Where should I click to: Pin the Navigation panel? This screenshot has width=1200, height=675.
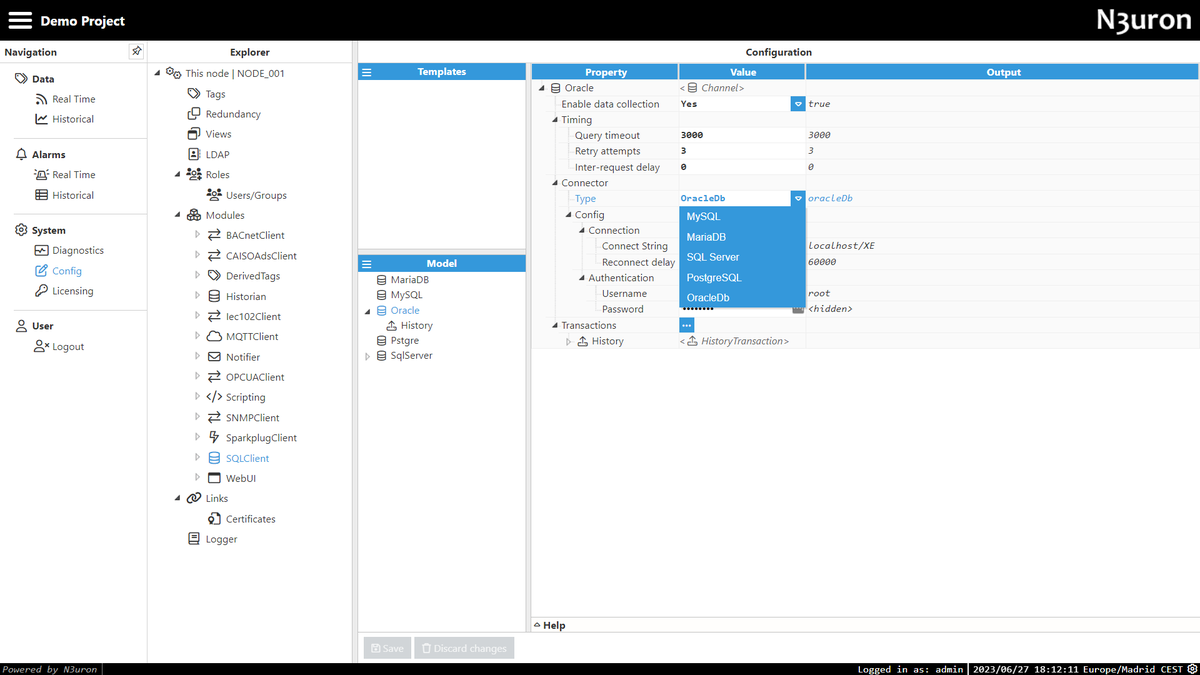pyautogui.click(x=137, y=51)
